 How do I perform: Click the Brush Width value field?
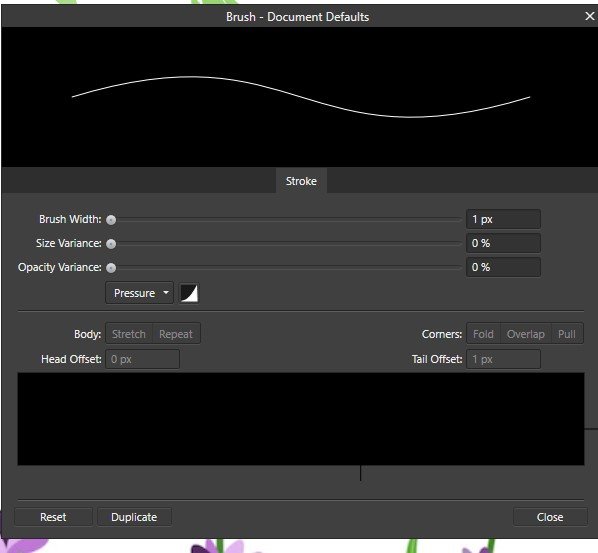coord(503,219)
